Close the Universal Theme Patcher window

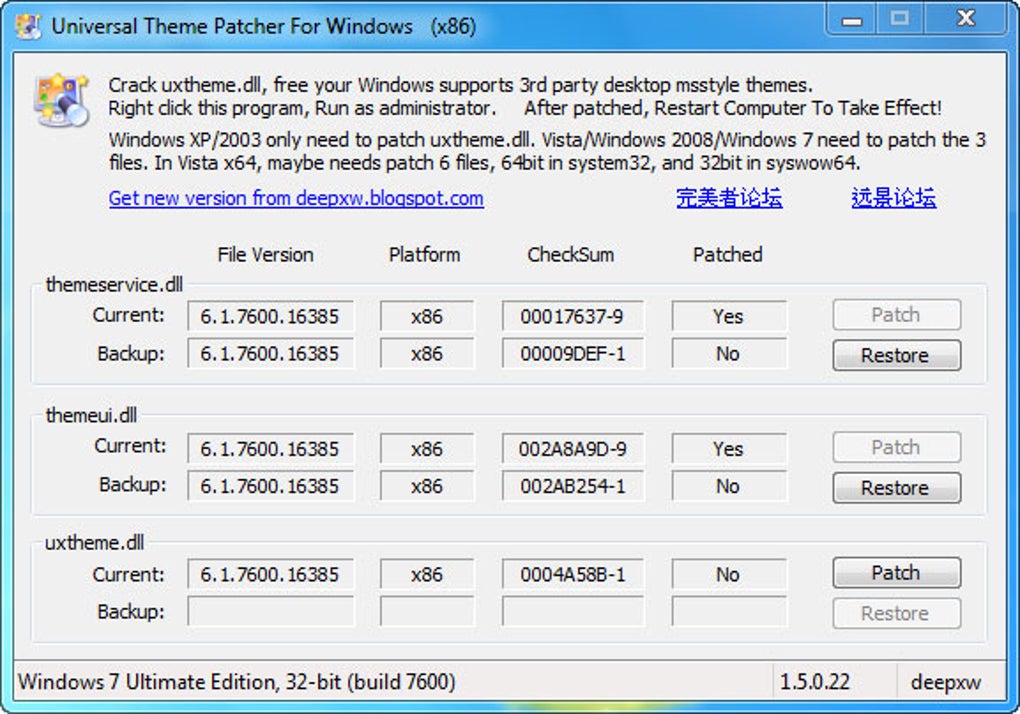967,18
